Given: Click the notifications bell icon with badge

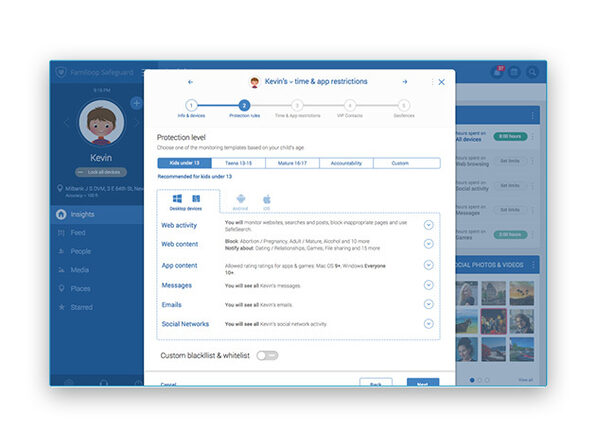Looking at the screenshot, I should coord(498,71).
